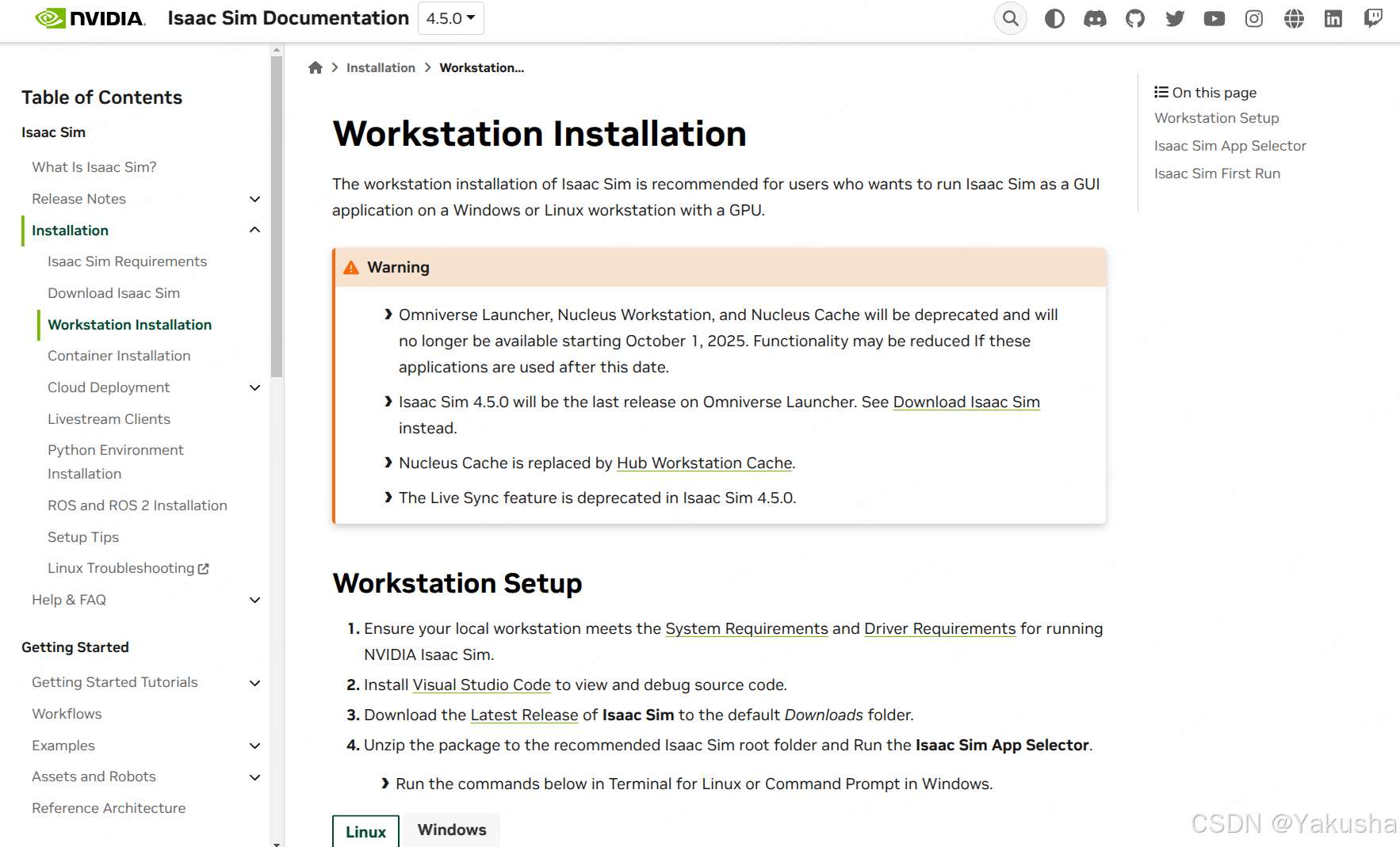
Task: Open the globe website icon
Action: coord(1294,18)
